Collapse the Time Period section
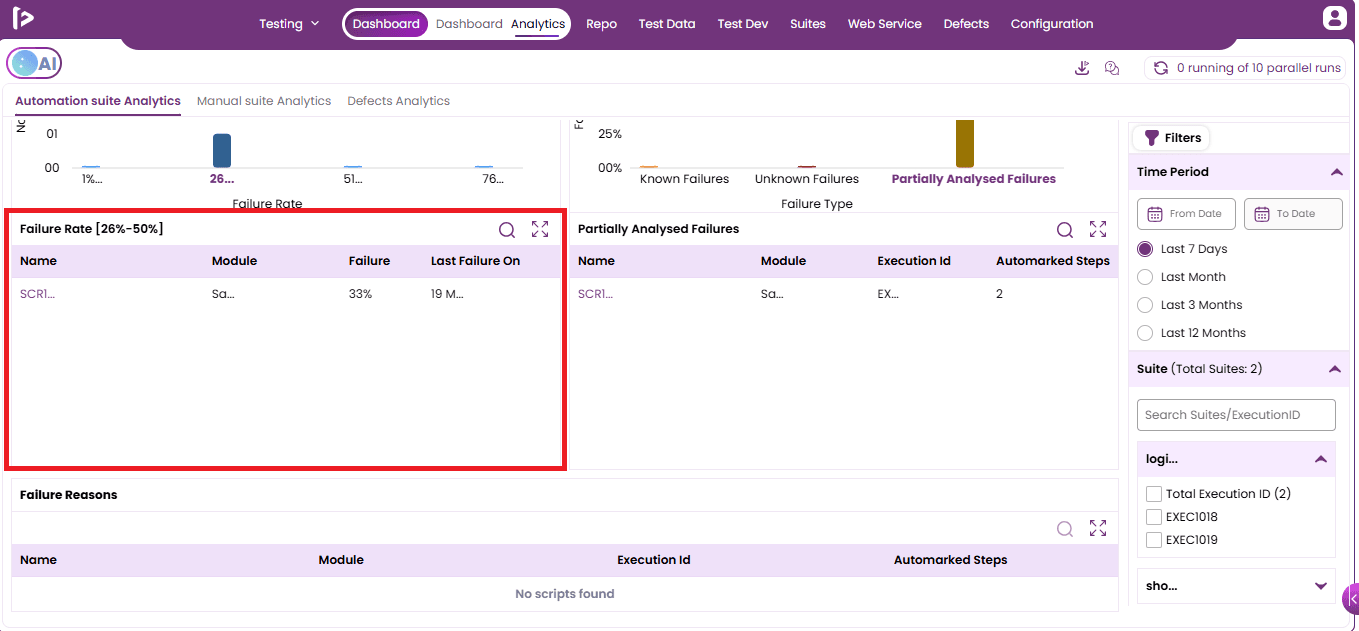Image resolution: width=1359 pixels, height=631 pixels. [1336, 172]
